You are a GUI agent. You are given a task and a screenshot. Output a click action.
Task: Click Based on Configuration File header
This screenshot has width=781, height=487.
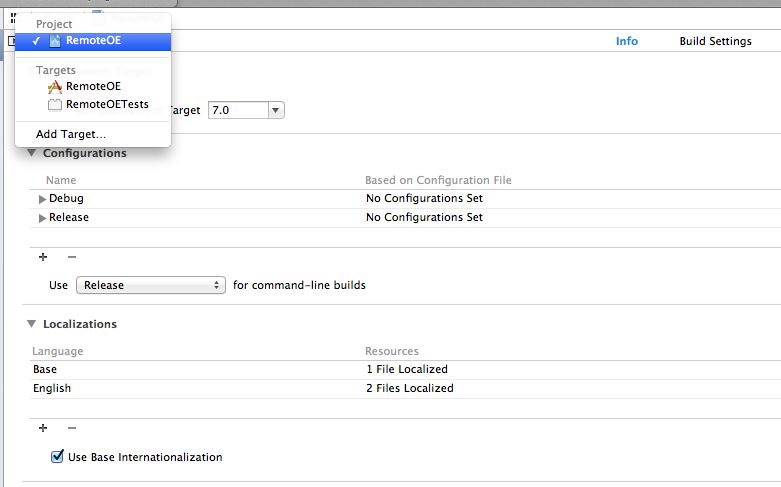click(438, 180)
